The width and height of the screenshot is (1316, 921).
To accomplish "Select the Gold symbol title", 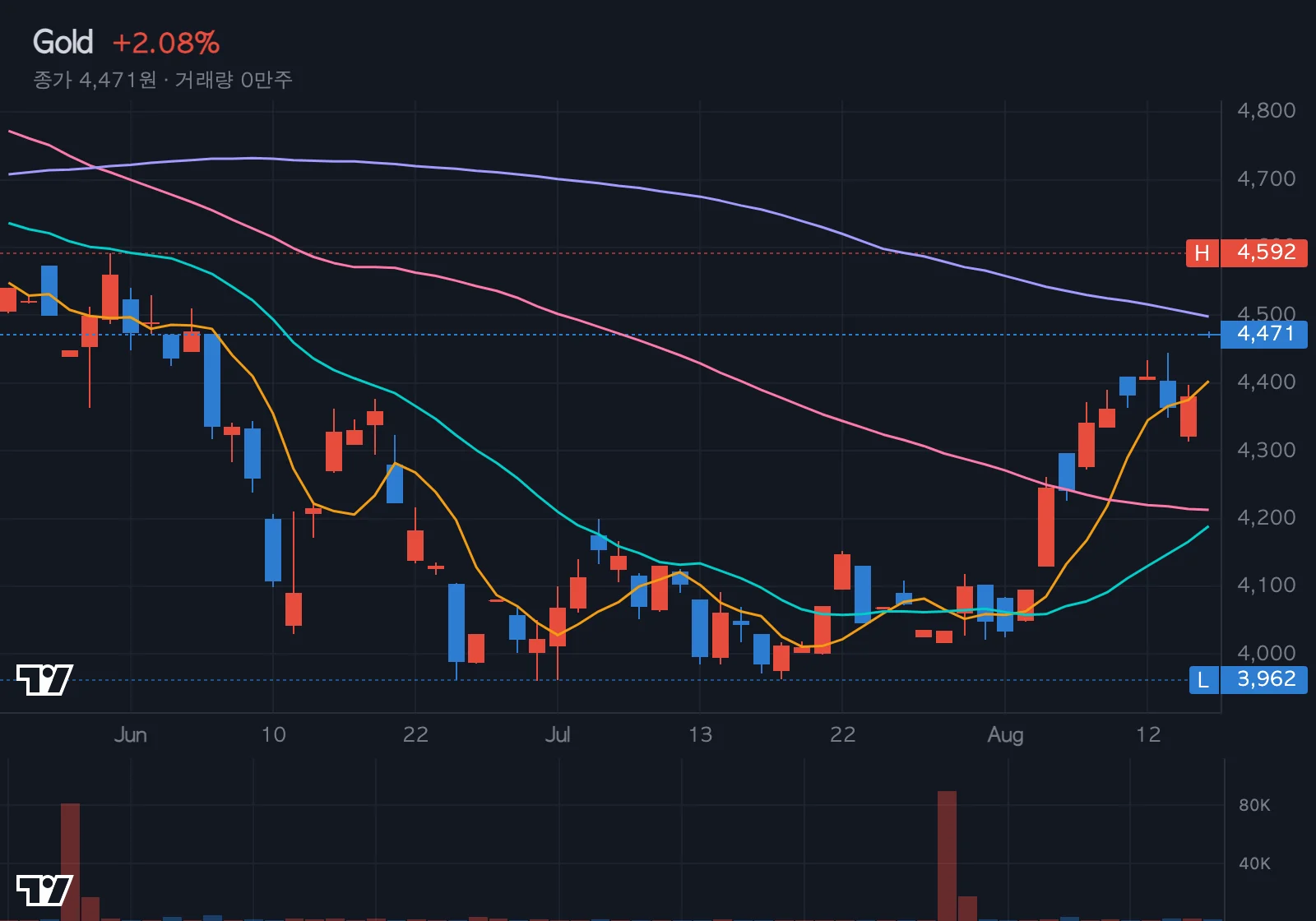I will pos(63,42).
